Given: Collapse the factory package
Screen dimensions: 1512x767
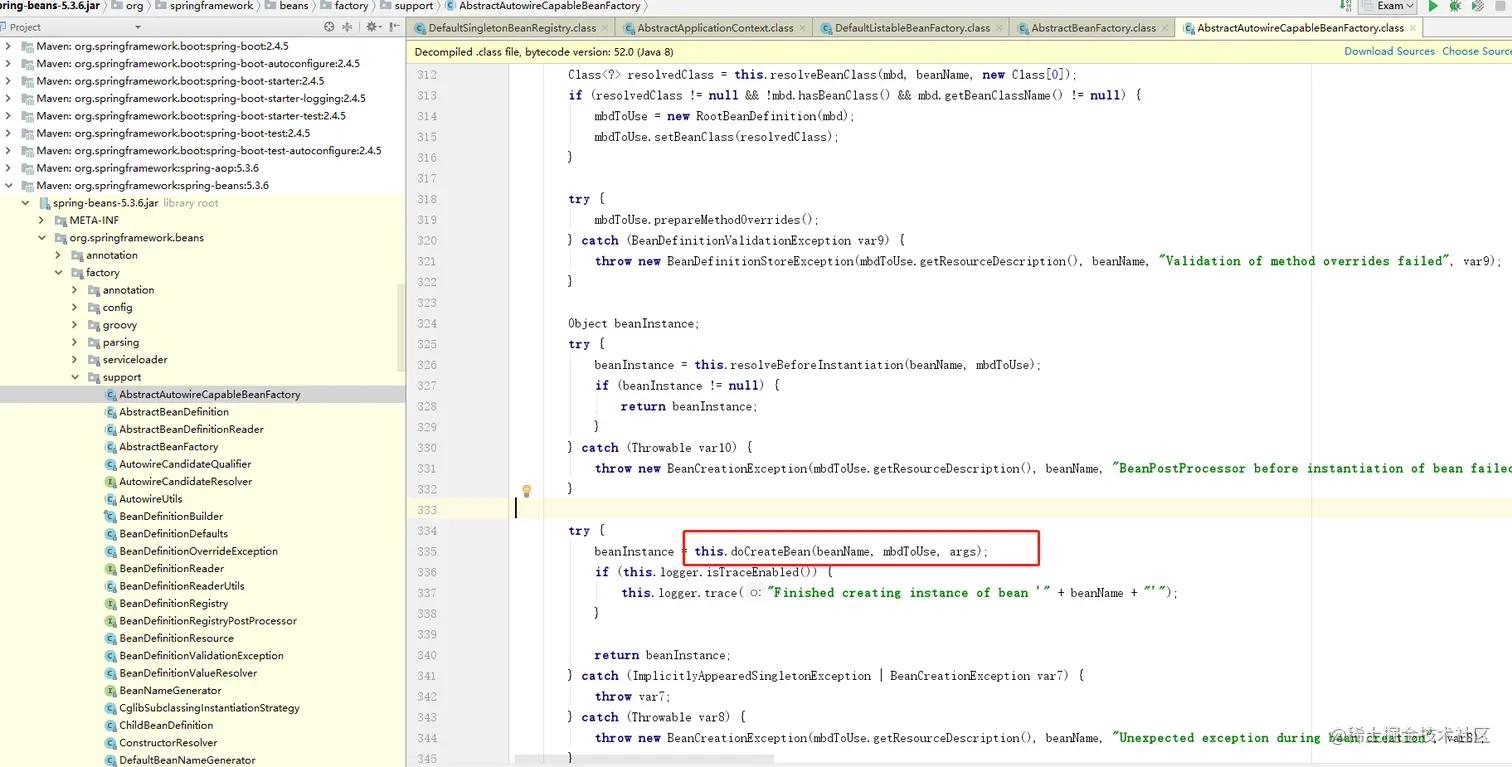Looking at the screenshot, I should point(58,273).
